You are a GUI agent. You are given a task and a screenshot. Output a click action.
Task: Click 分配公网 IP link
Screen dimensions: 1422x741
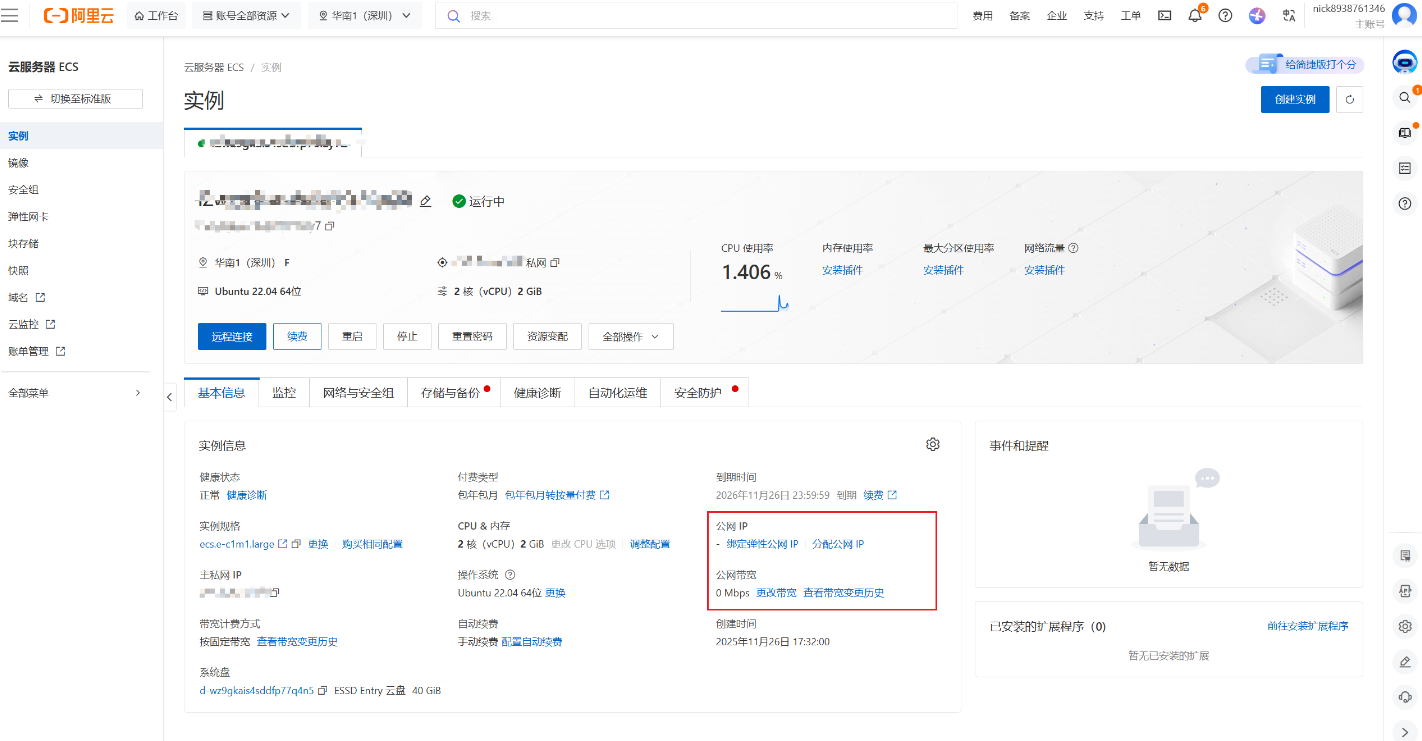838,544
